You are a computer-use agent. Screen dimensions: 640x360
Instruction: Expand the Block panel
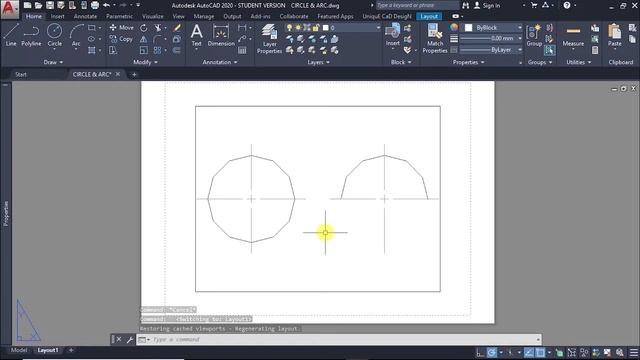[401, 62]
